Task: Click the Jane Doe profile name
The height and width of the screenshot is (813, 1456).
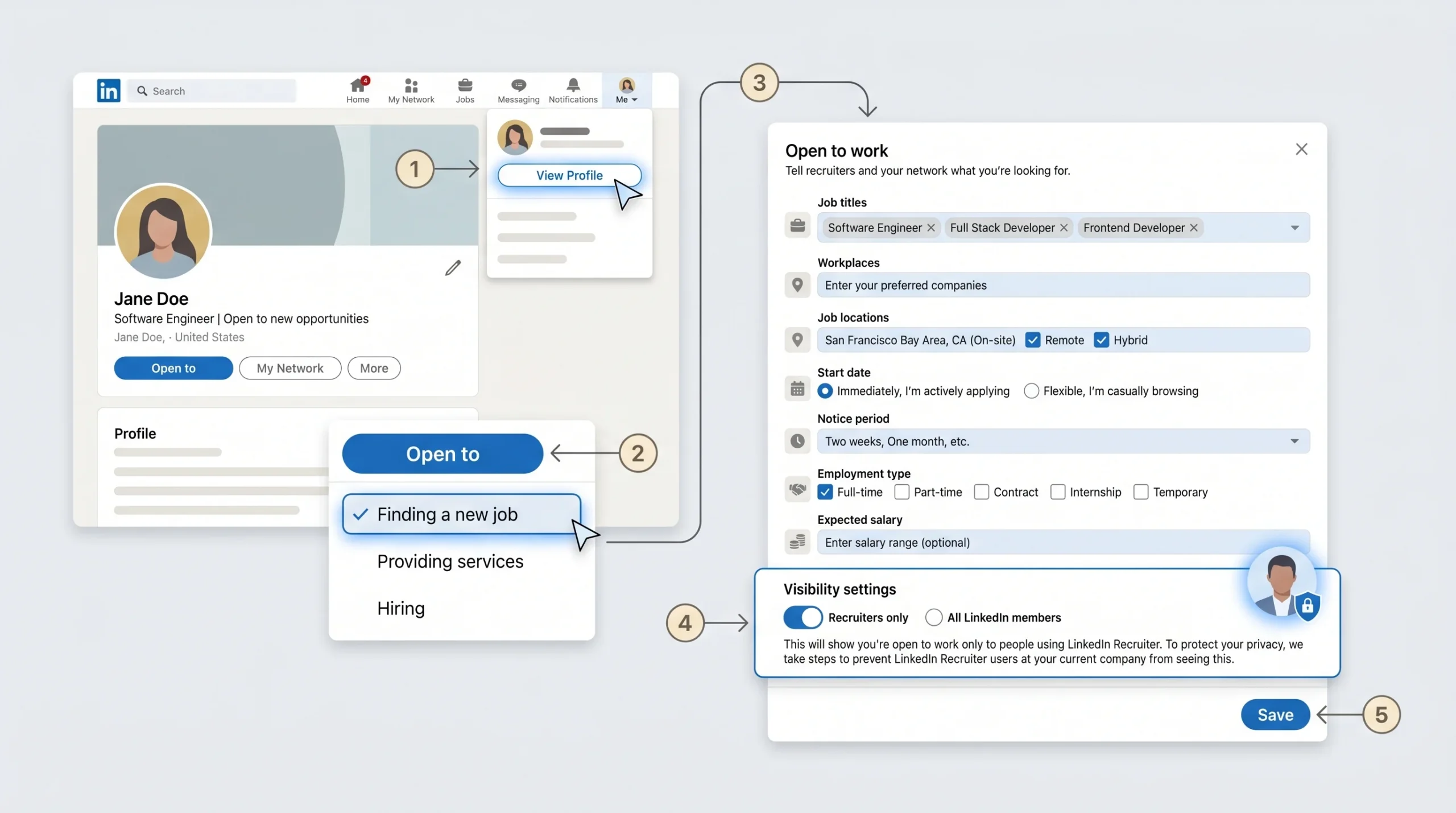Action: pyautogui.click(x=151, y=299)
